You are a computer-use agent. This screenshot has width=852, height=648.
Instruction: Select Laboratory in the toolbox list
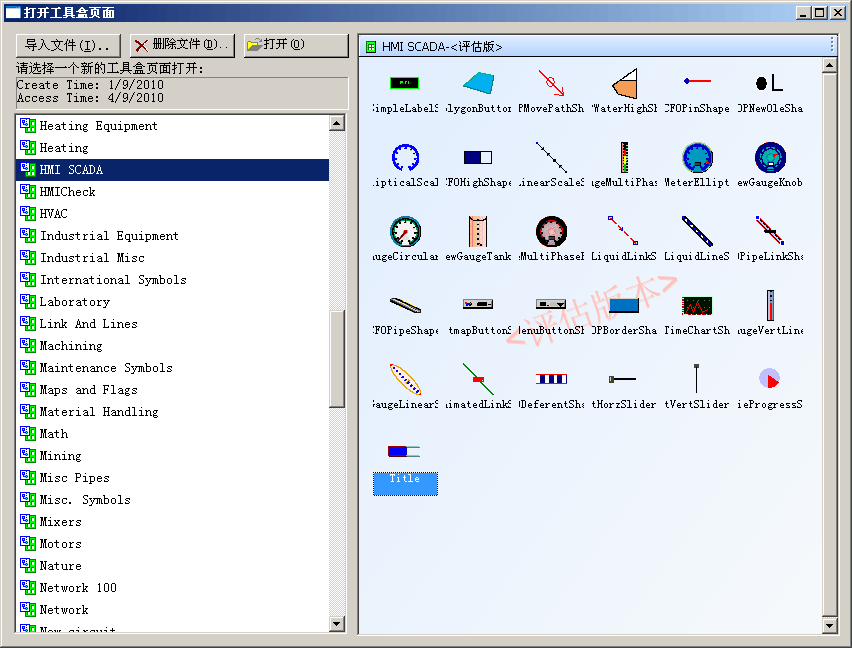74,302
